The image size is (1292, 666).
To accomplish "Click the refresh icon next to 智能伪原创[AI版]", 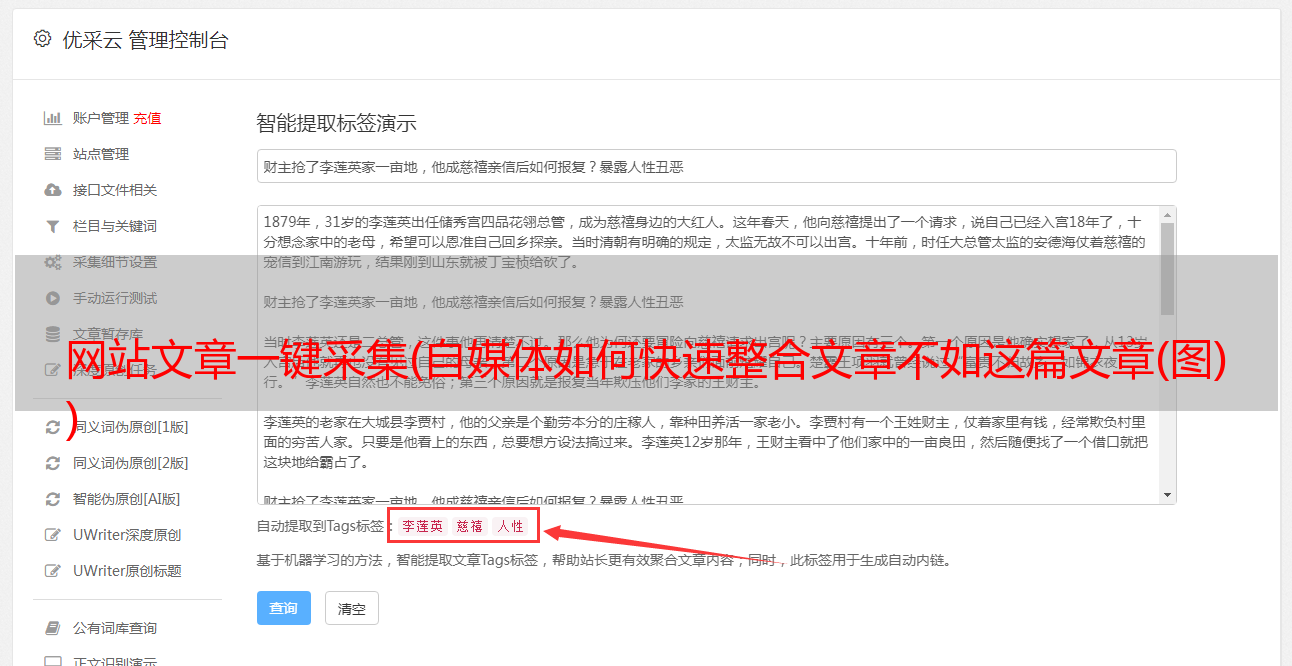I will [53, 499].
